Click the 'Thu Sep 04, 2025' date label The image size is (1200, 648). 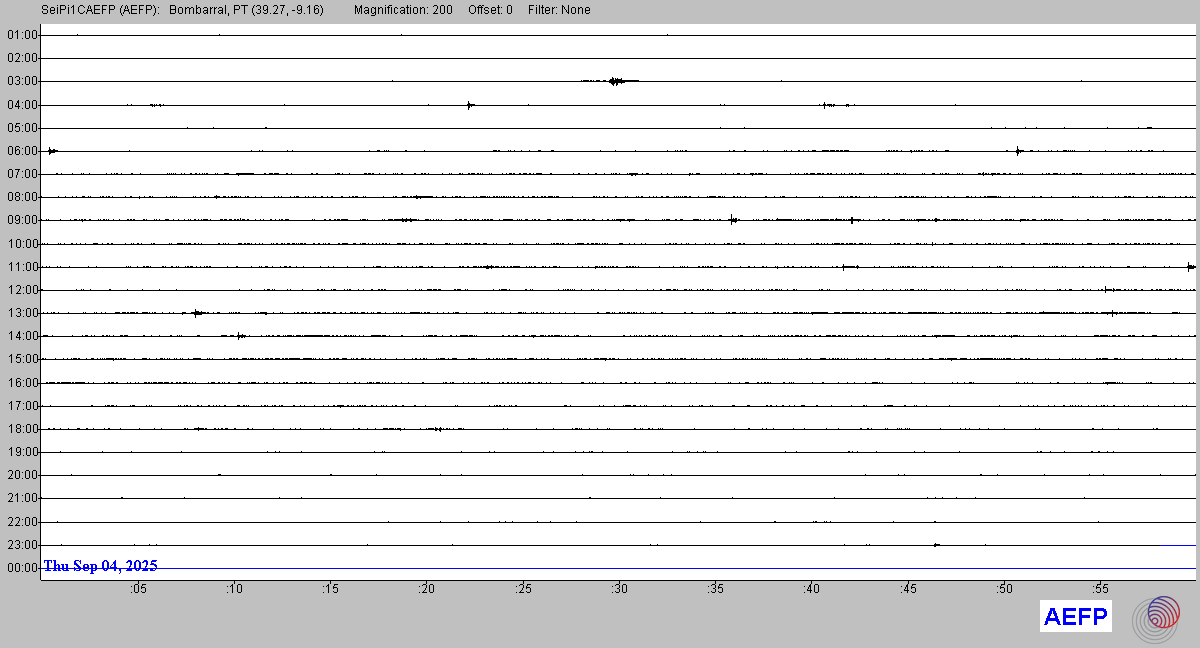click(x=100, y=566)
